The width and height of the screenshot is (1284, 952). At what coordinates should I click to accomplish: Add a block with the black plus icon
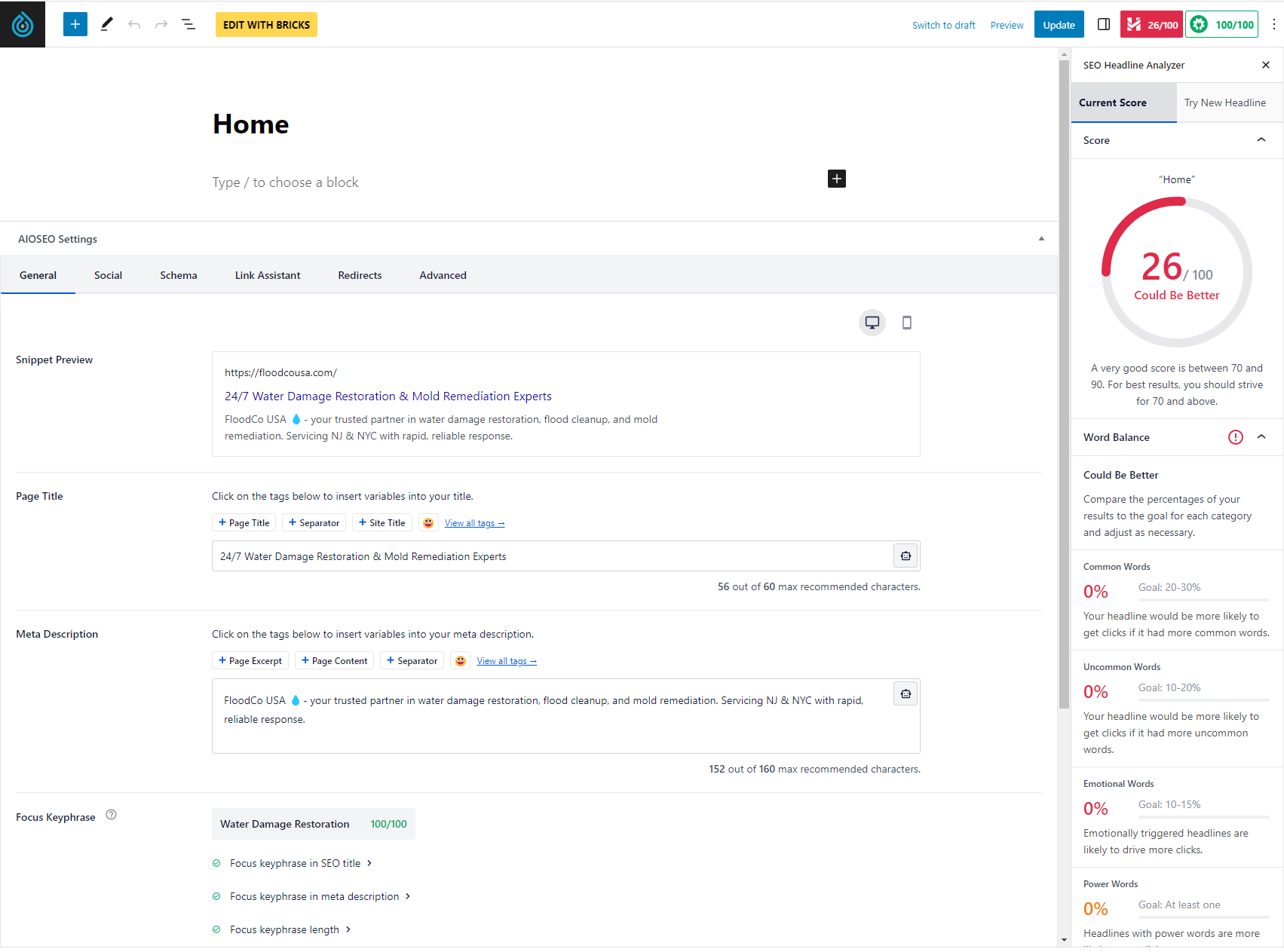coord(837,179)
